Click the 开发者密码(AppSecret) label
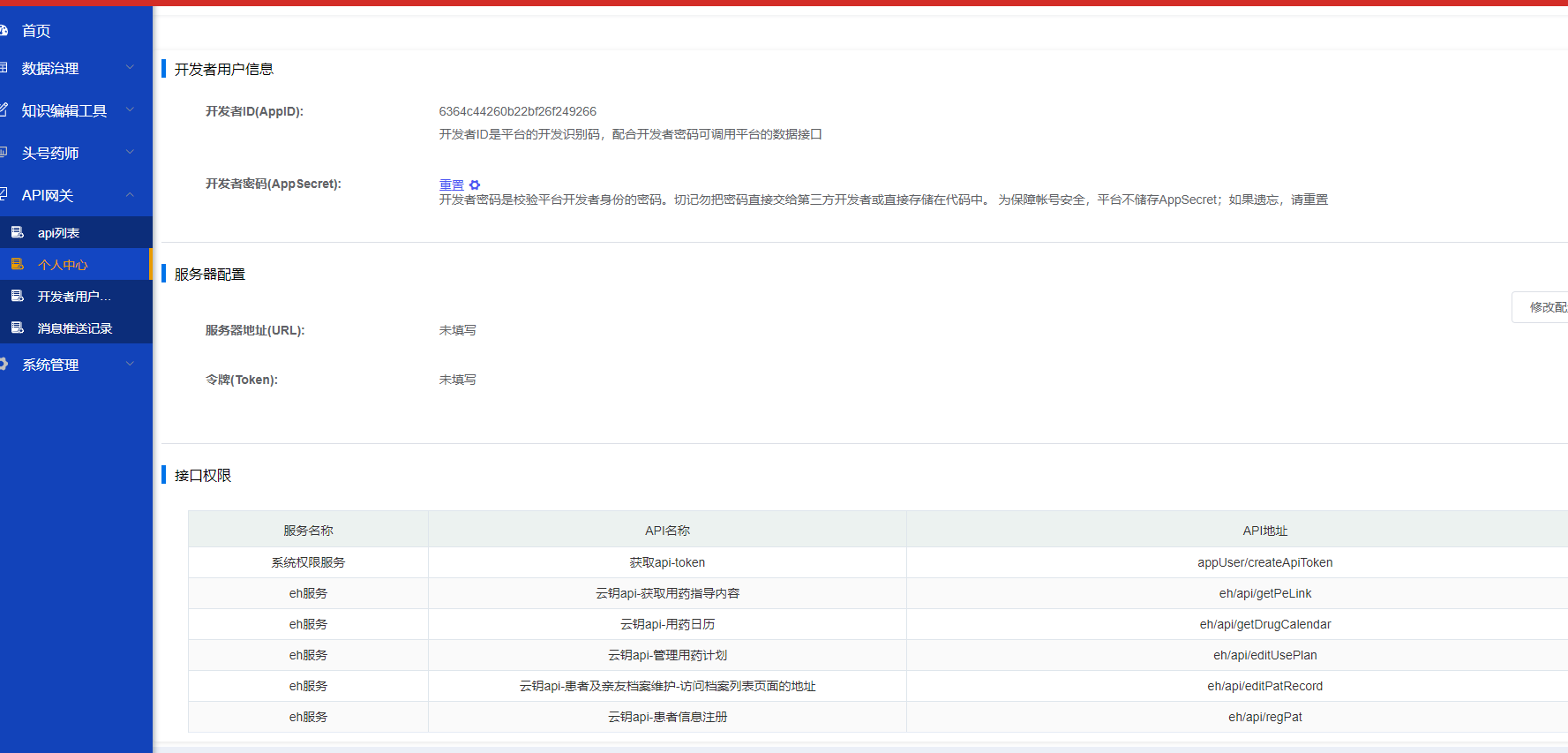The width and height of the screenshot is (1568, 753). [x=274, y=184]
